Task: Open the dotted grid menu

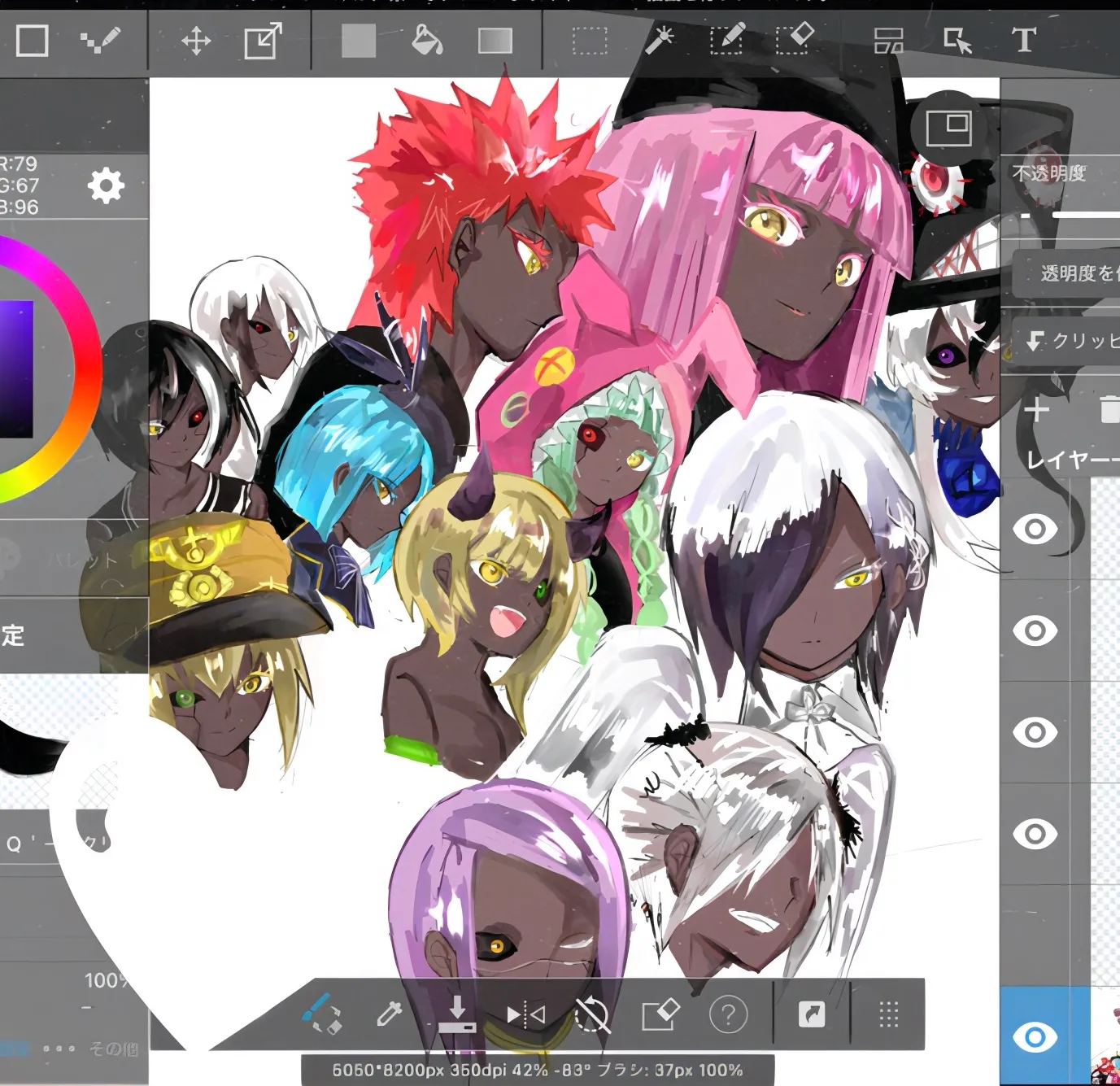Action: (889, 1014)
